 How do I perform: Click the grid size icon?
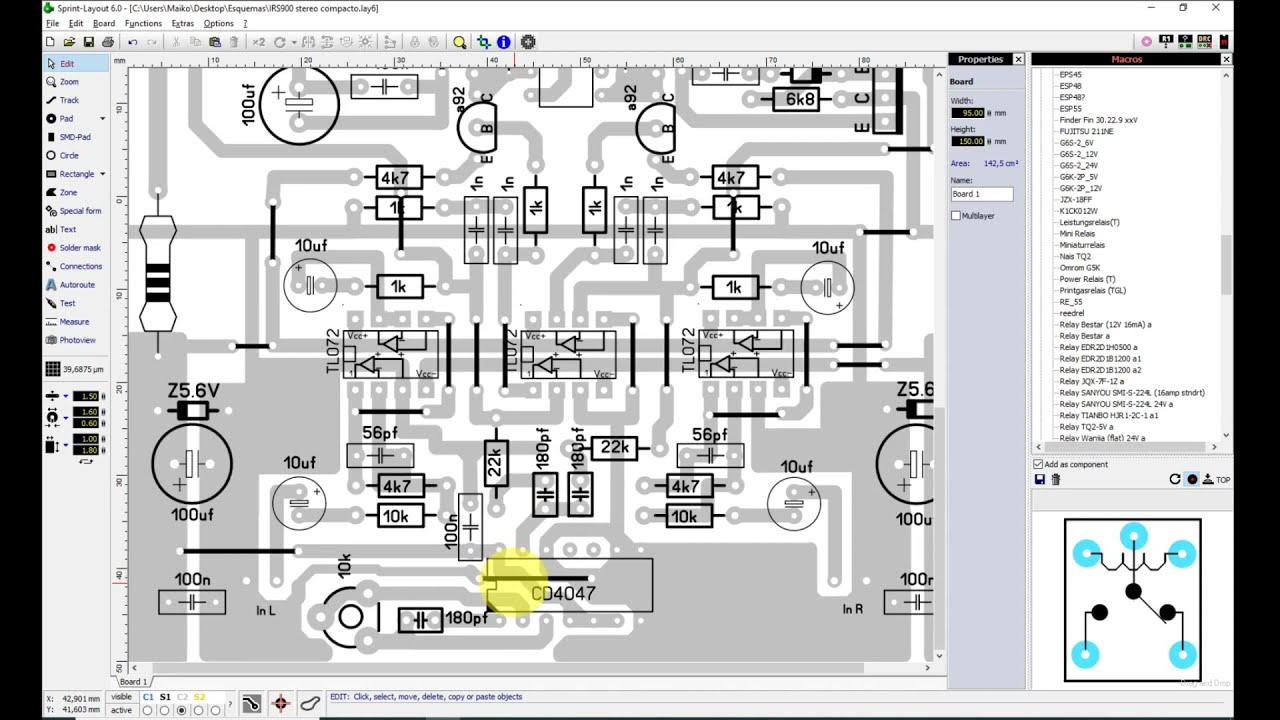52,369
